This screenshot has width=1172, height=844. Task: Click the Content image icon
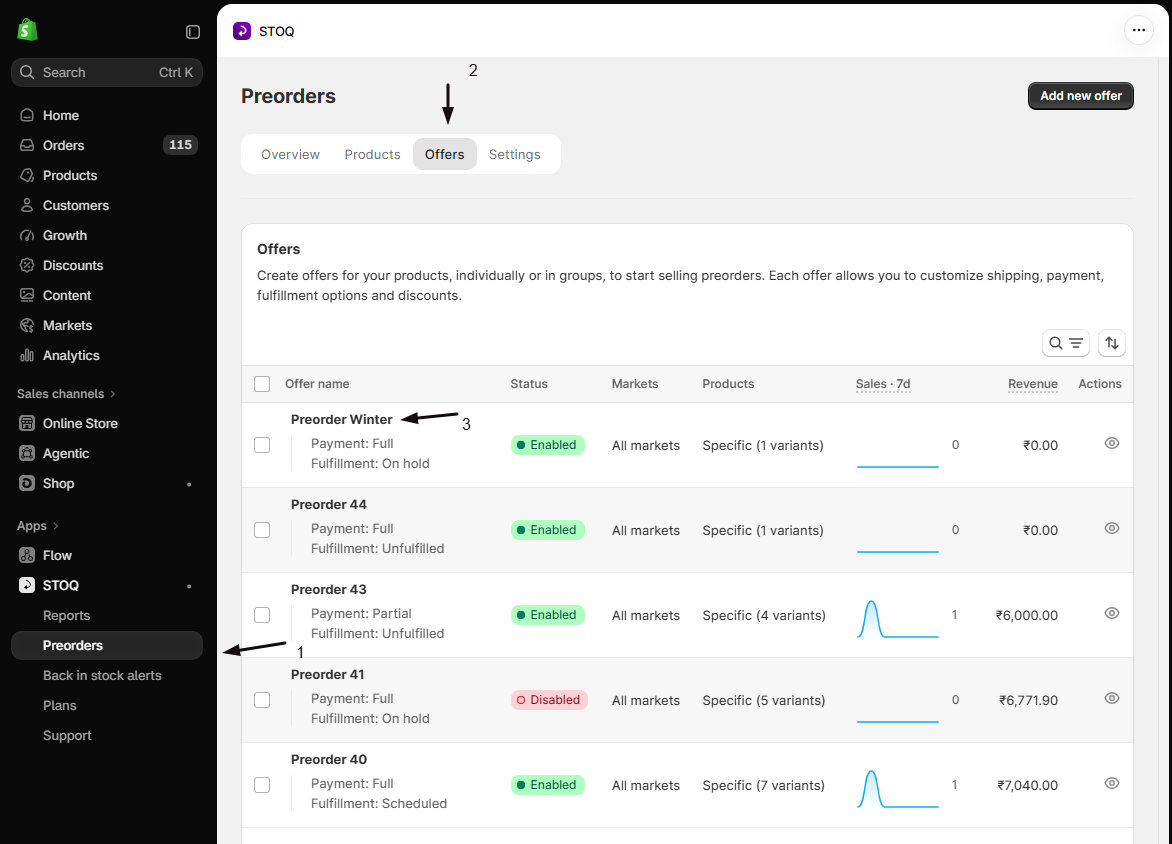pyautogui.click(x=27, y=295)
